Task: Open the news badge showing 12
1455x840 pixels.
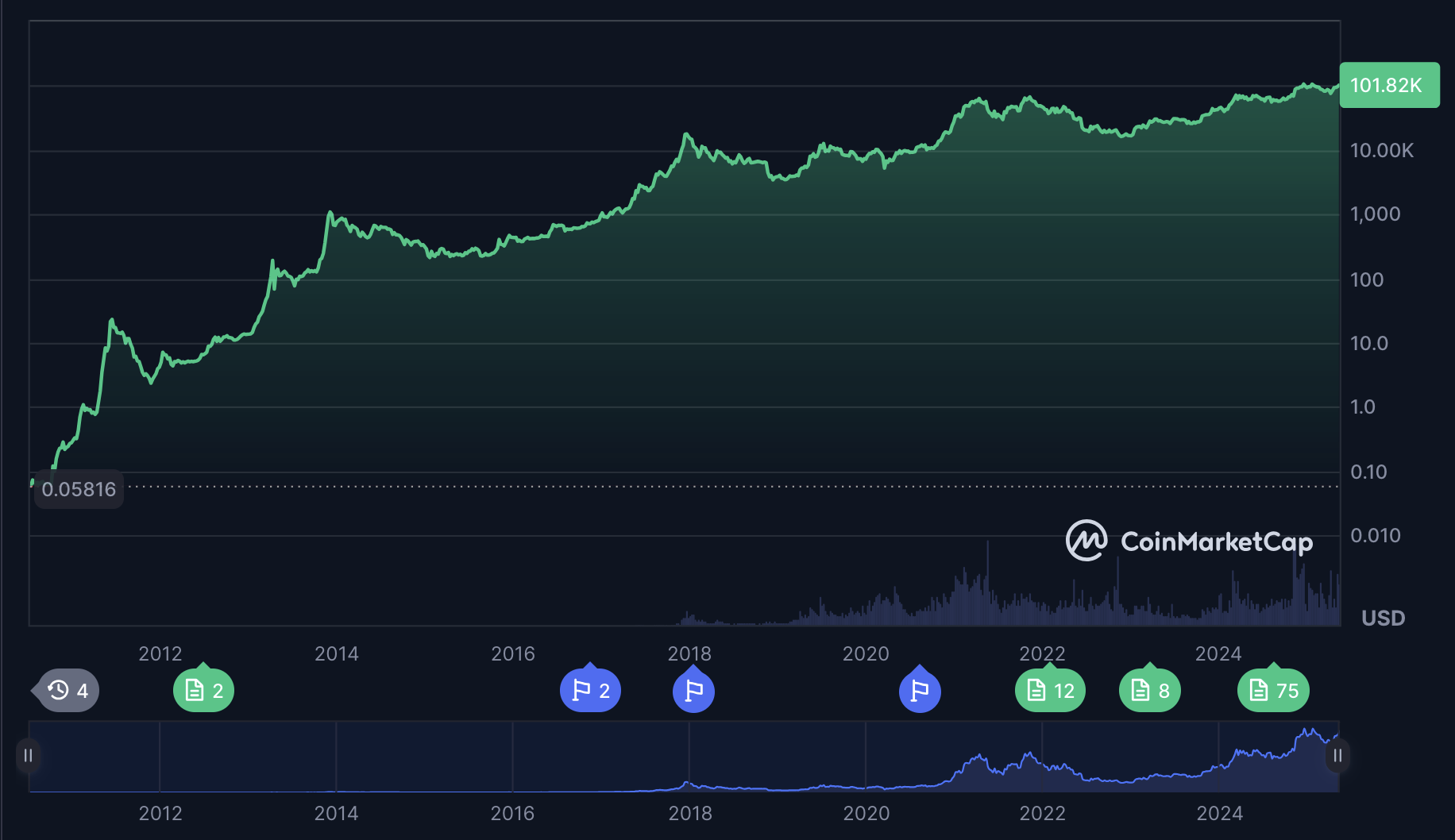Action: pos(1050,691)
